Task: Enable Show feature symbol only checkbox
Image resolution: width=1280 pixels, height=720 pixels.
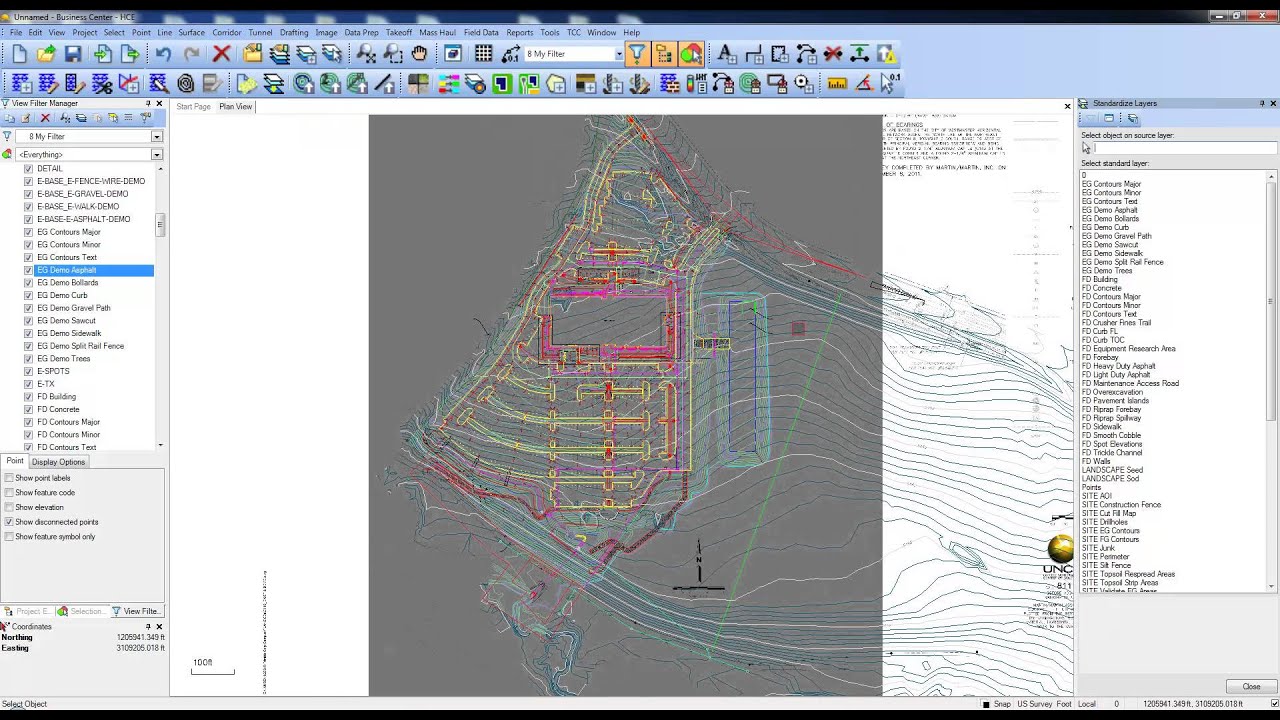Action: point(9,537)
